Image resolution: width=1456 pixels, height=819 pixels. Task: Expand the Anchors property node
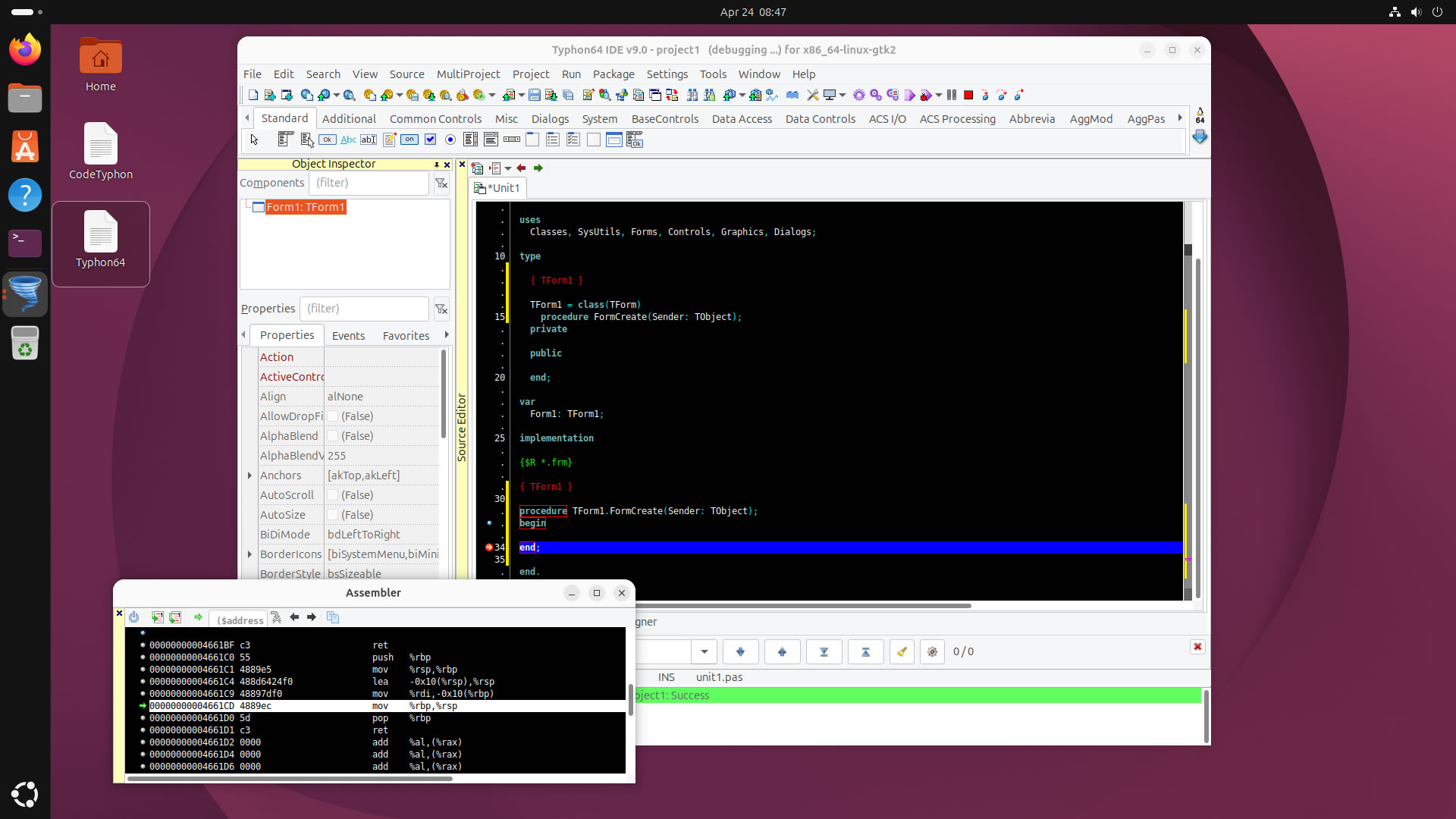point(249,475)
